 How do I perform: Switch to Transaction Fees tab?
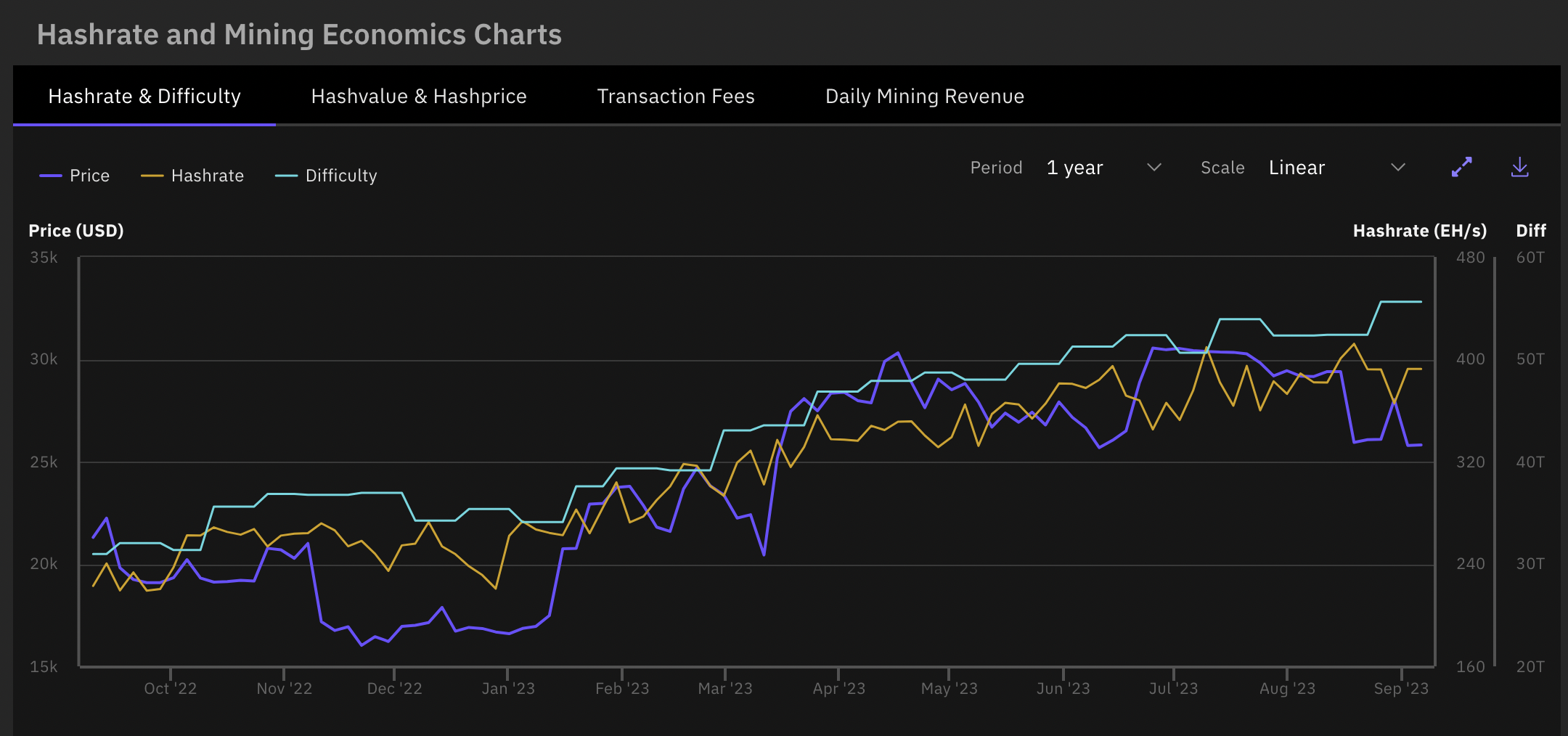coord(676,96)
